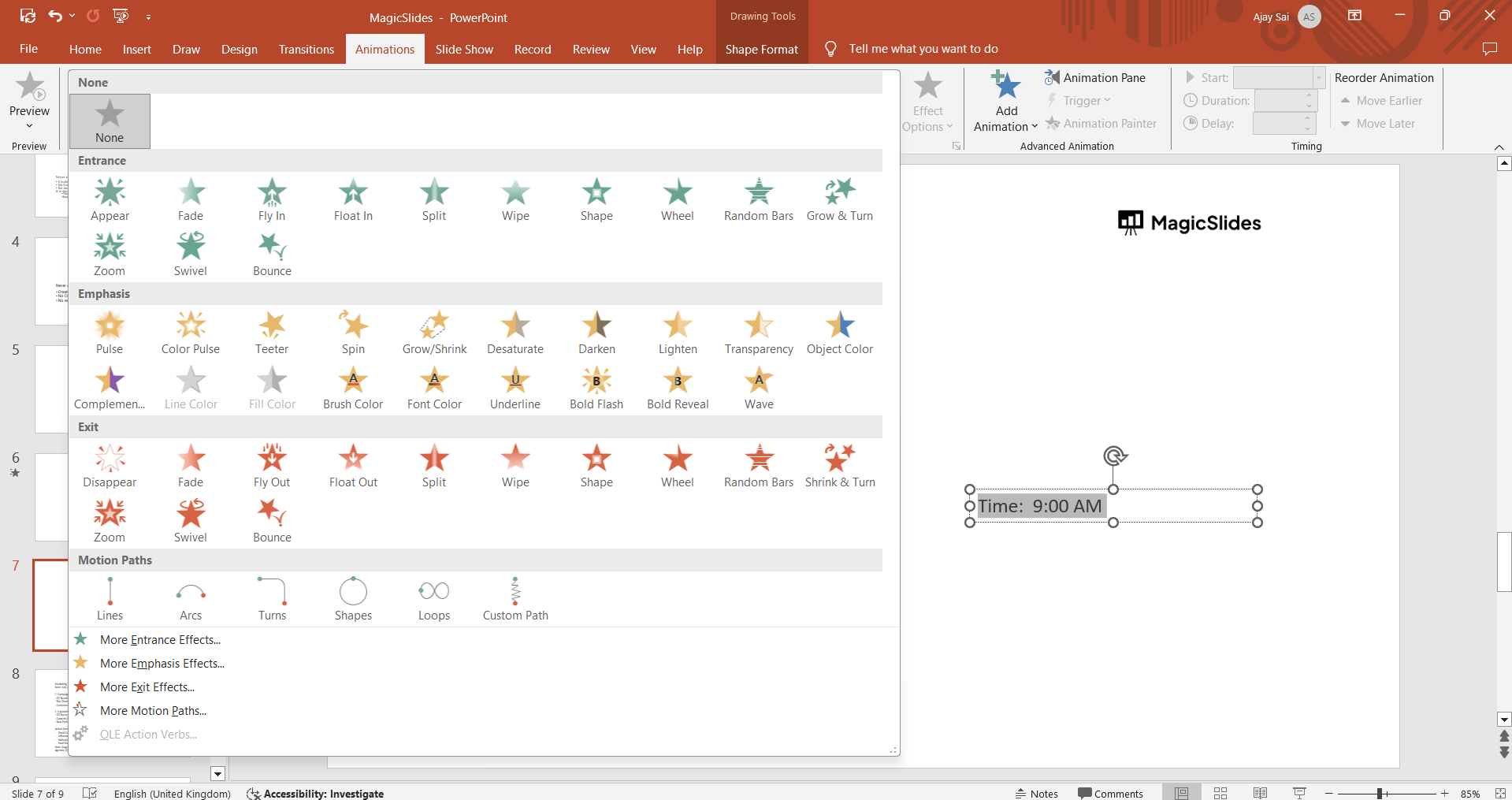This screenshot has width=1512, height=800.
Task: Collapse the ribbon with the chevron
Action: click(1499, 147)
